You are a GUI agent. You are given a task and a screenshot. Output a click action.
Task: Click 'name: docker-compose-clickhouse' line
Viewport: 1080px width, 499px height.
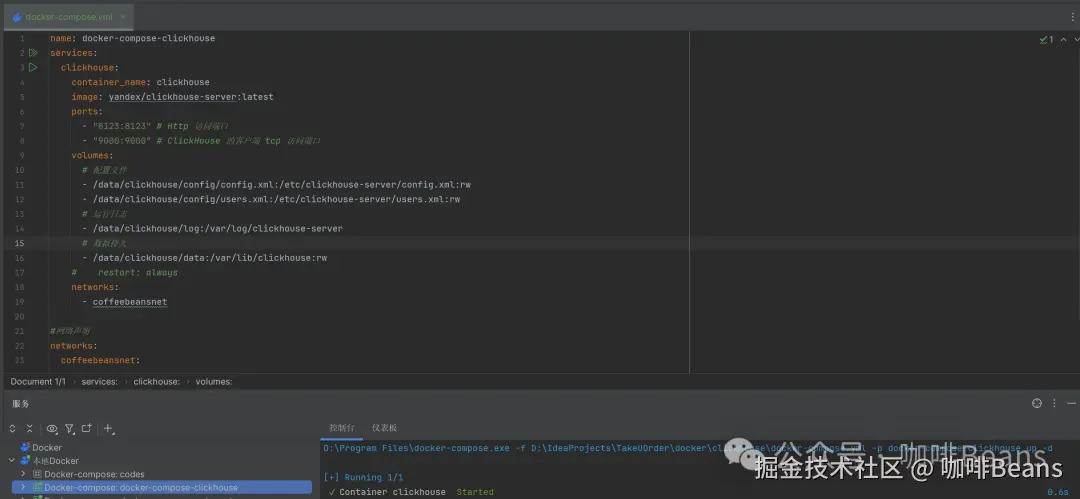[x=132, y=39]
